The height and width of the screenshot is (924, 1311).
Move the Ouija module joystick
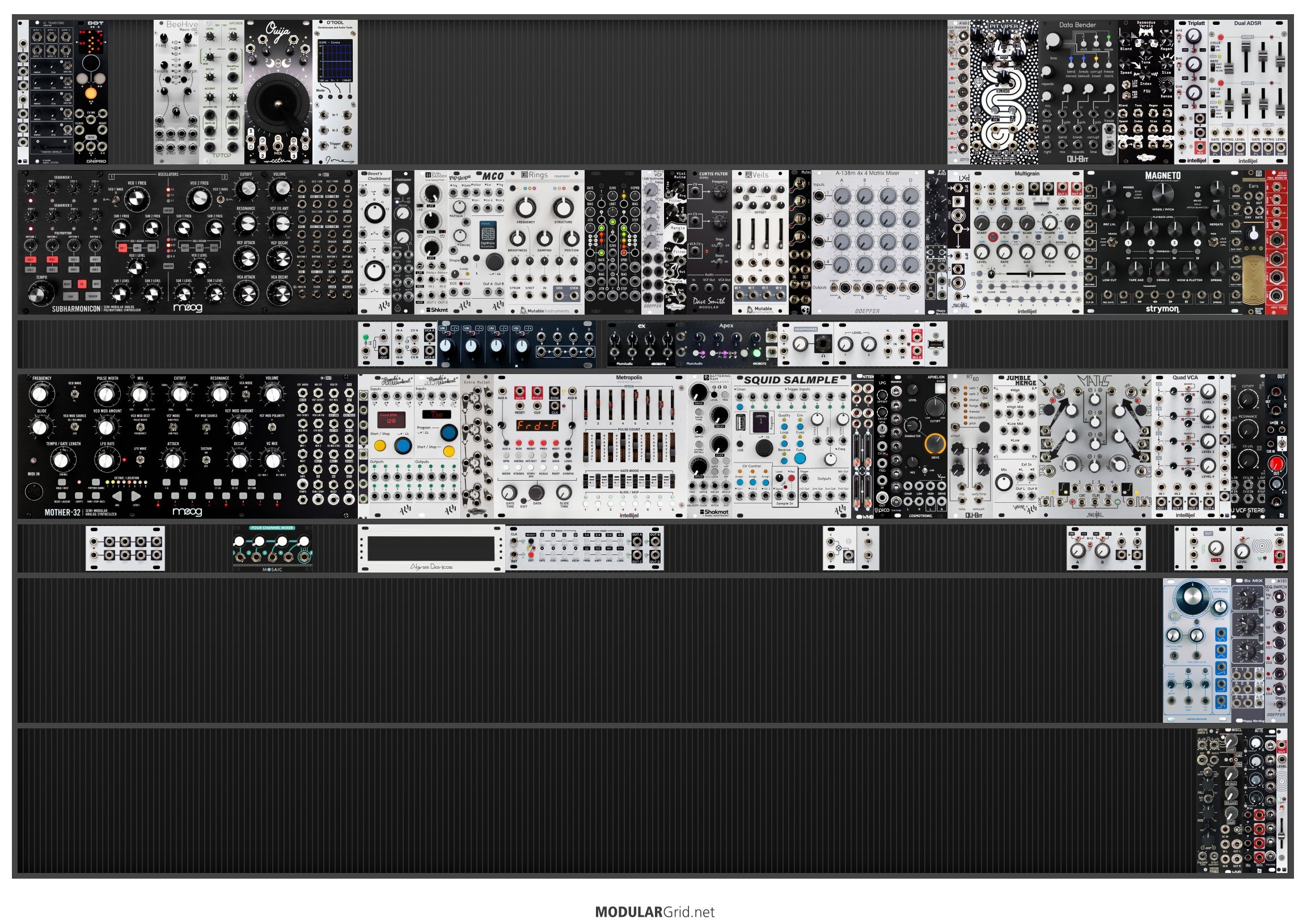pos(278,104)
